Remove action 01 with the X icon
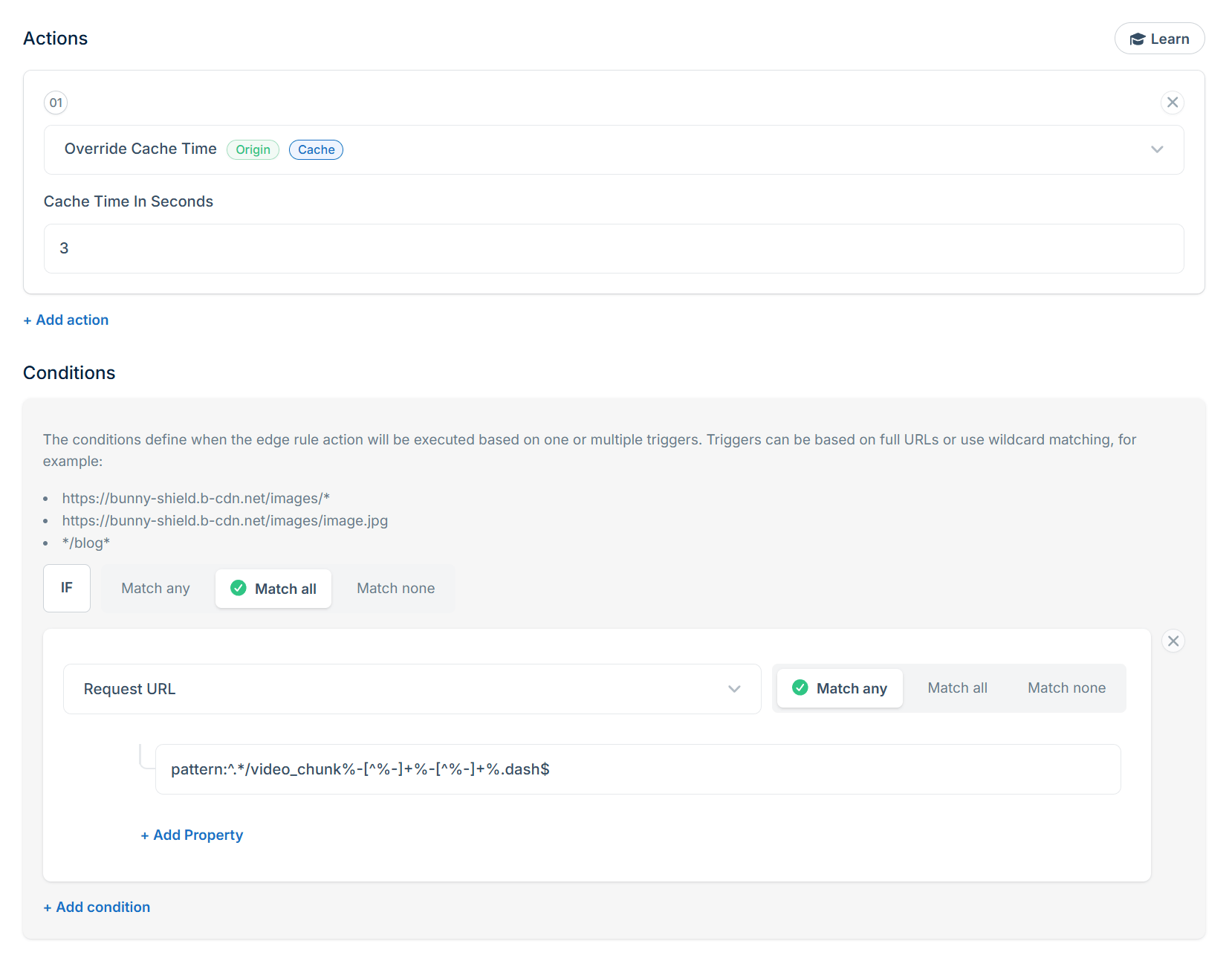 coord(1172,103)
